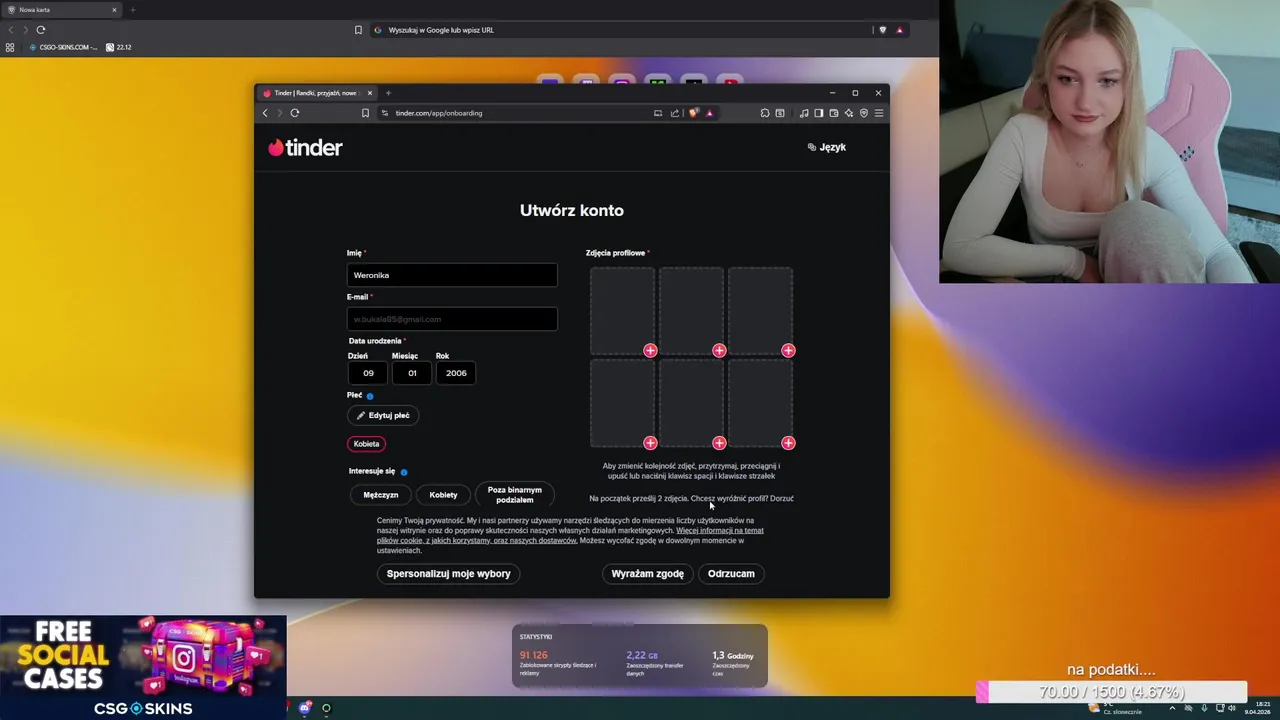Viewport: 1280px width, 720px height.
Task: Open the share icon in Tinder address bar
Action: tap(675, 113)
